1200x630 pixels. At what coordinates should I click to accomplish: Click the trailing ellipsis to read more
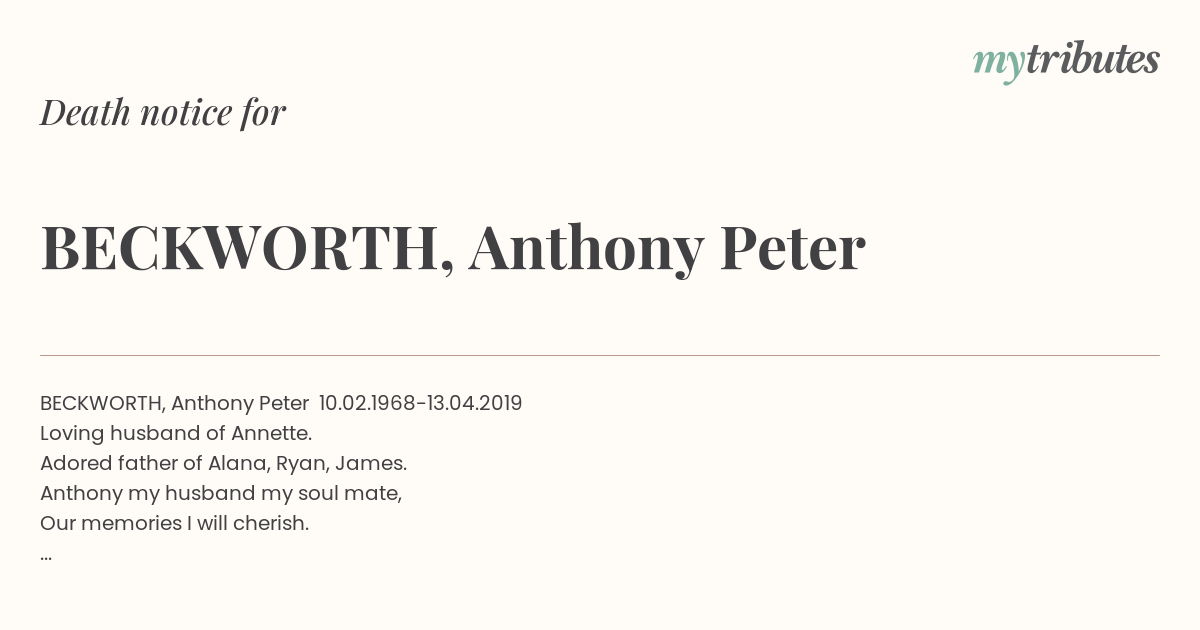[x=46, y=558]
